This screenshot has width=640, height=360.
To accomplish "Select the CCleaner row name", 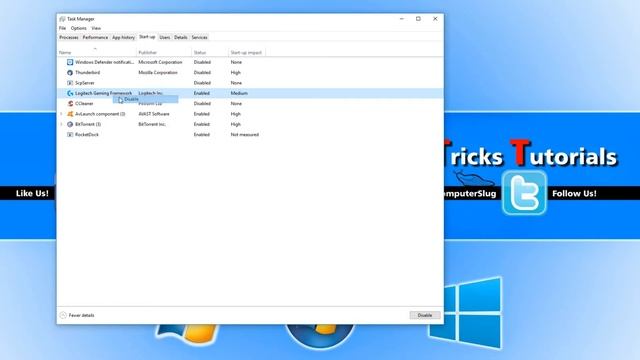I will 84,104.
